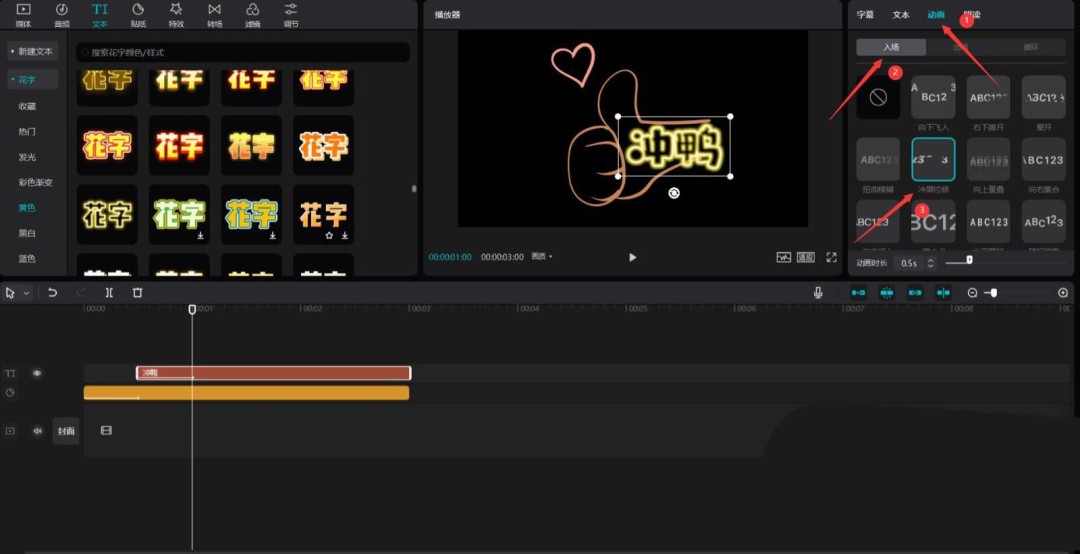The image size is (1080, 554).
Task: Open the 调节 adjustment panel
Action: click(x=291, y=14)
